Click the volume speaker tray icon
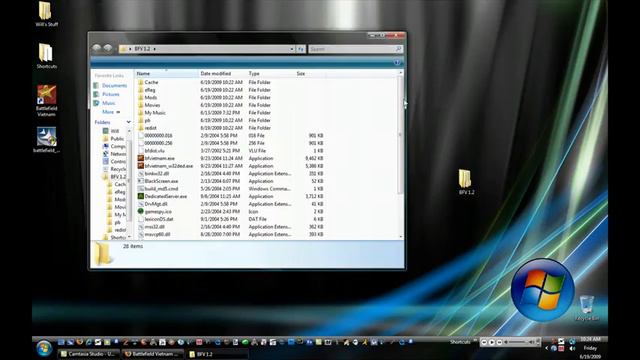Image resolution: width=640 pixels, height=360 pixels. coord(572,349)
